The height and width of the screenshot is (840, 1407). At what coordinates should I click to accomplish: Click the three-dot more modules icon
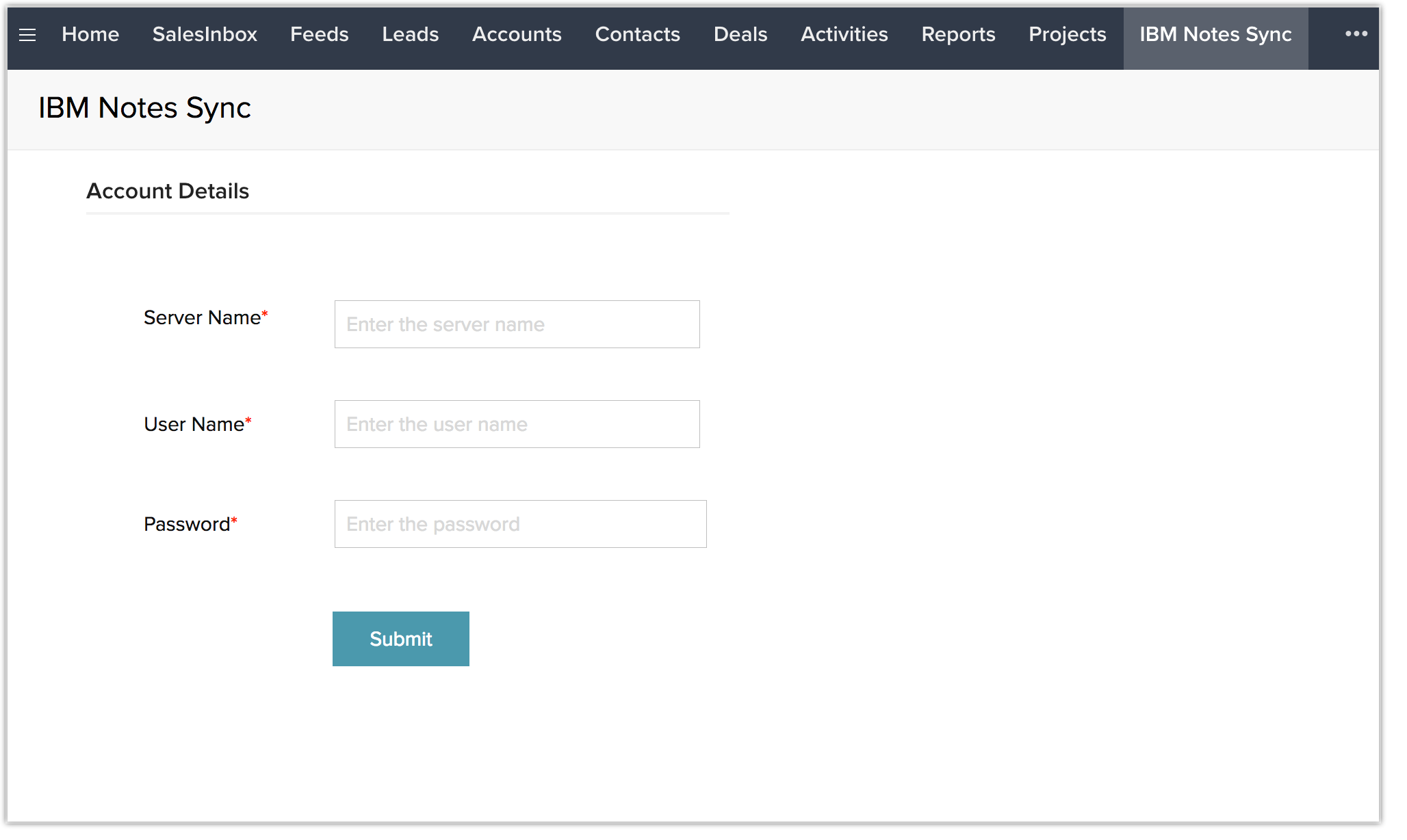tap(1356, 34)
